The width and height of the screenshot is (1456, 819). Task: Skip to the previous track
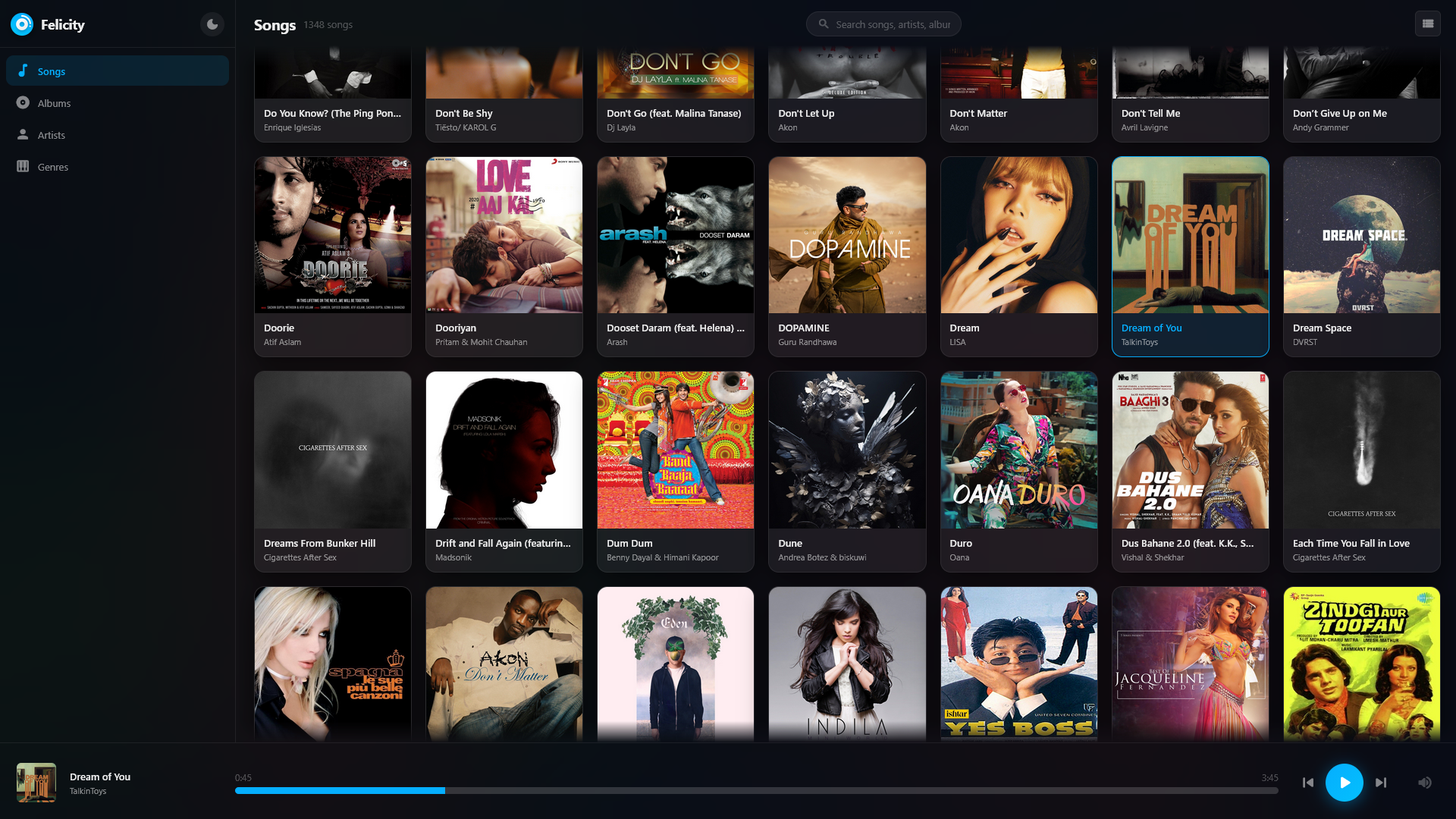[1308, 783]
